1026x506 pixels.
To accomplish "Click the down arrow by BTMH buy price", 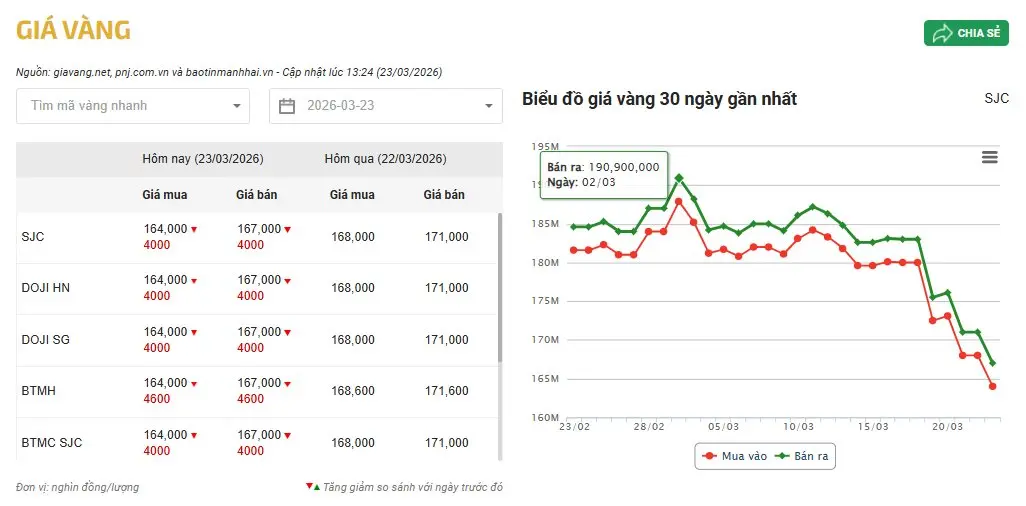I will [194, 384].
